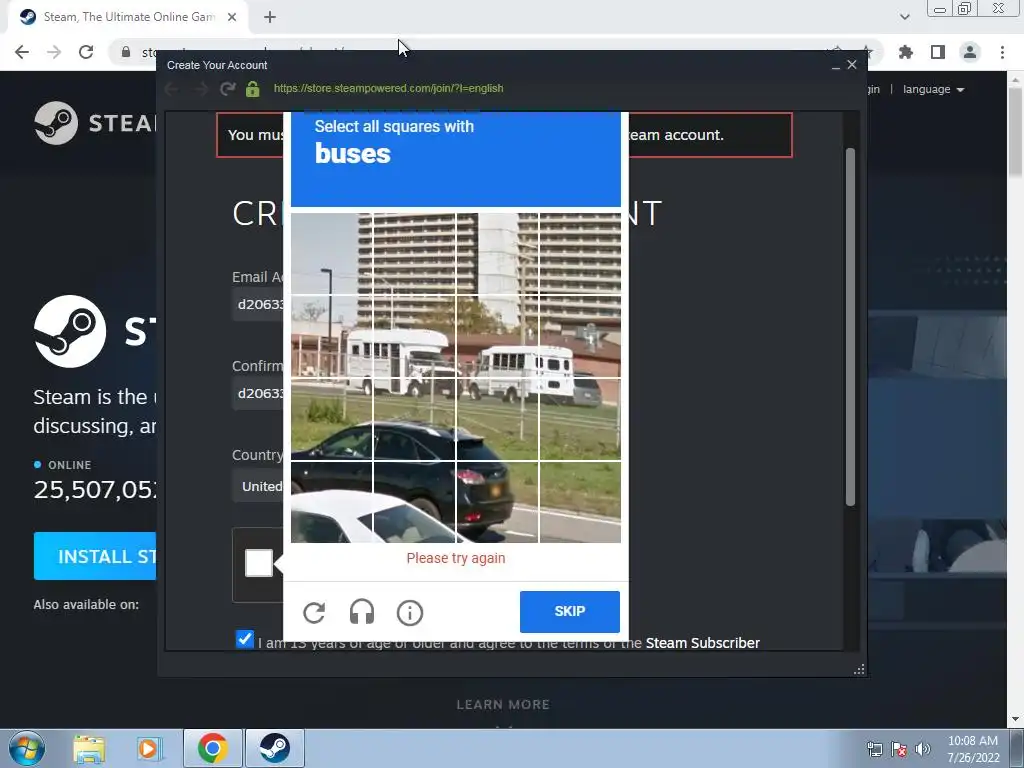1024x768 pixels.
Task: Click volume speaker tray icon
Action: [923, 749]
